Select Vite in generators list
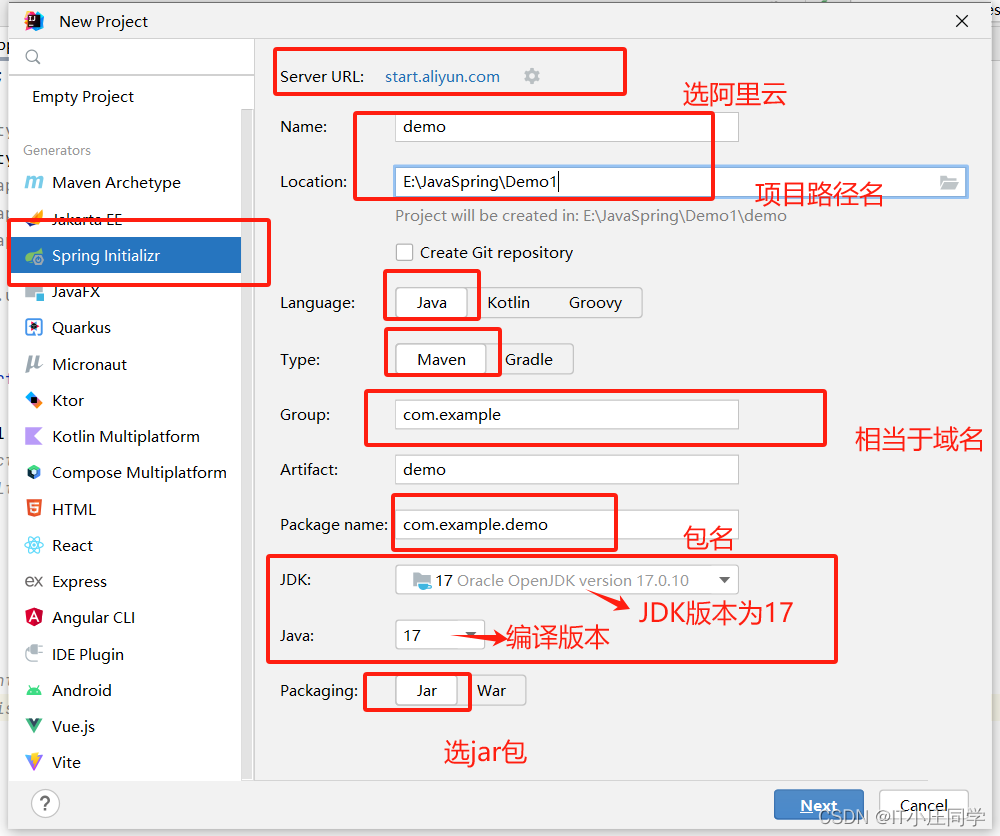This screenshot has height=836, width=1000. (x=126, y=762)
